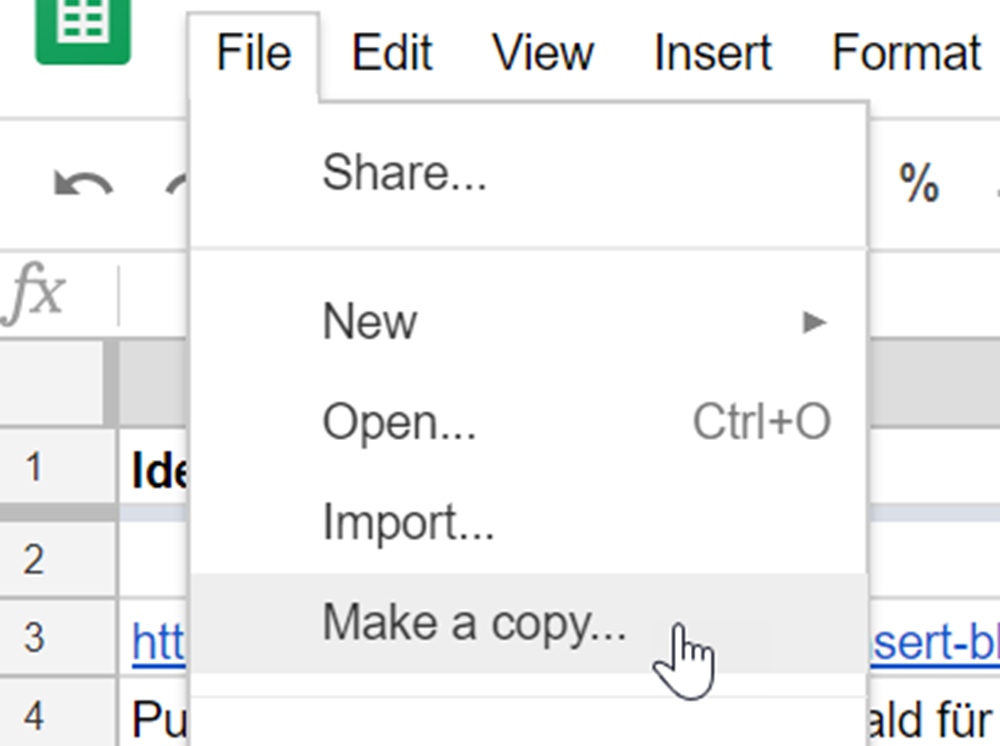Open the Edit menu
The width and height of the screenshot is (1000, 746).
(392, 53)
